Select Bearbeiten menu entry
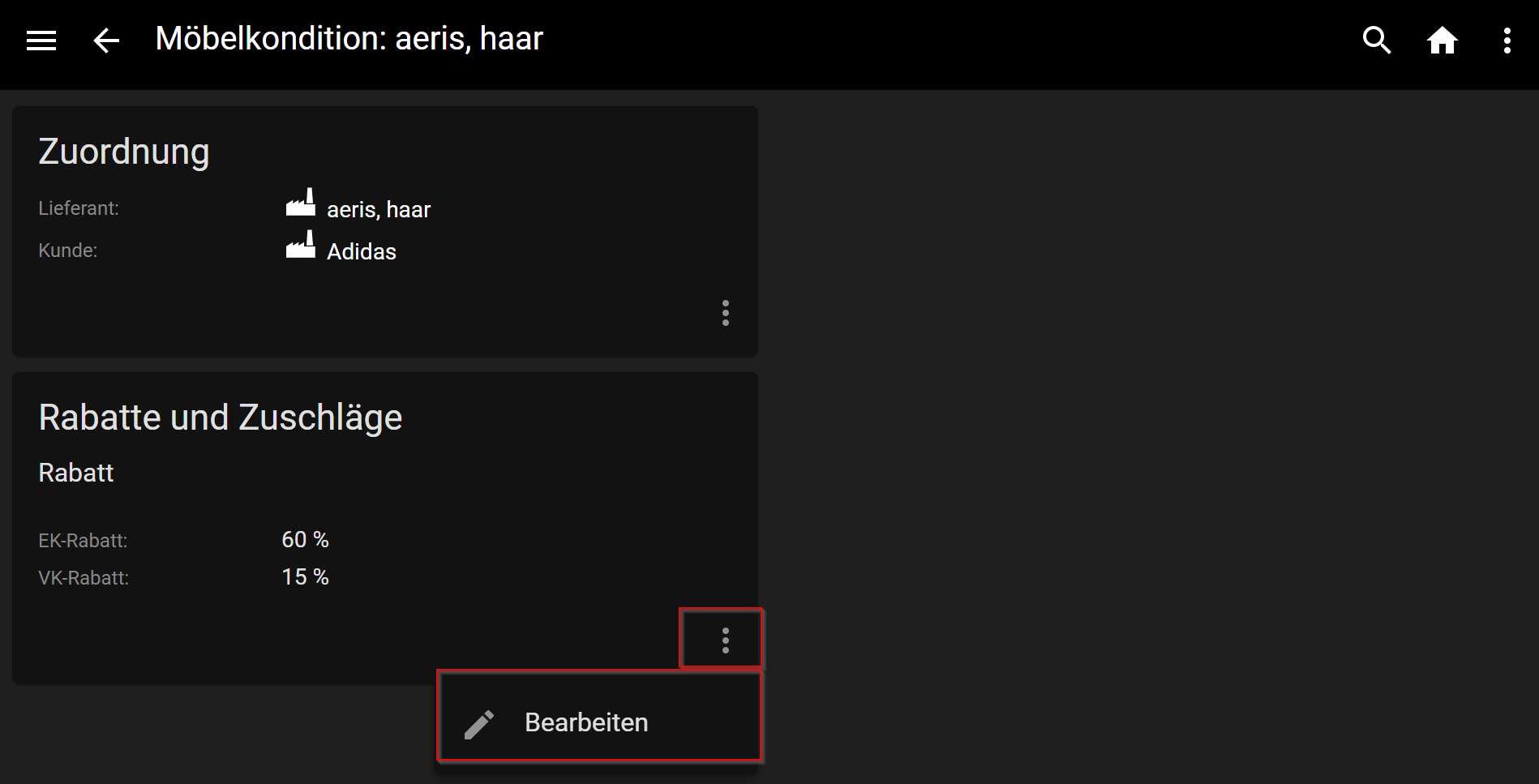The image size is (1539, 784). [x=586, y=722]
